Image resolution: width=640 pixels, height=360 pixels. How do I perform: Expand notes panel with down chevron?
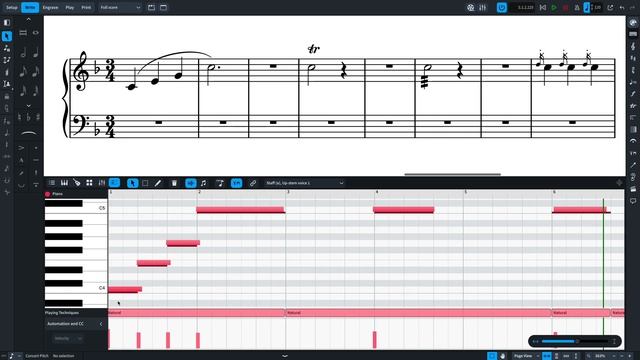click(29, 106)
